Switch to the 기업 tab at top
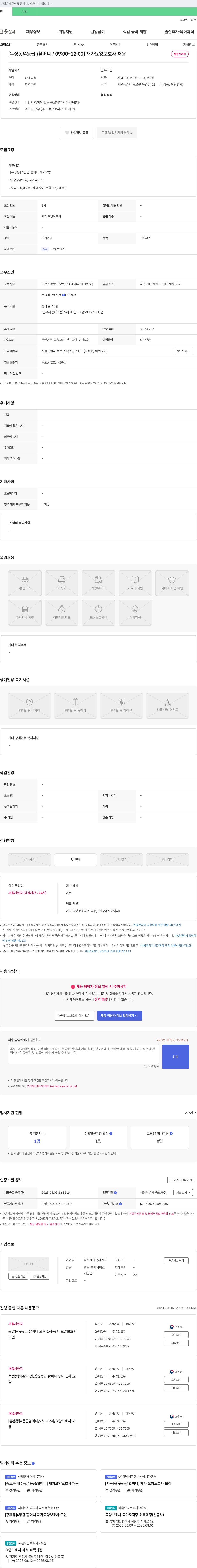Screen dimensions: 197x1568 click(x=24, y=12)
